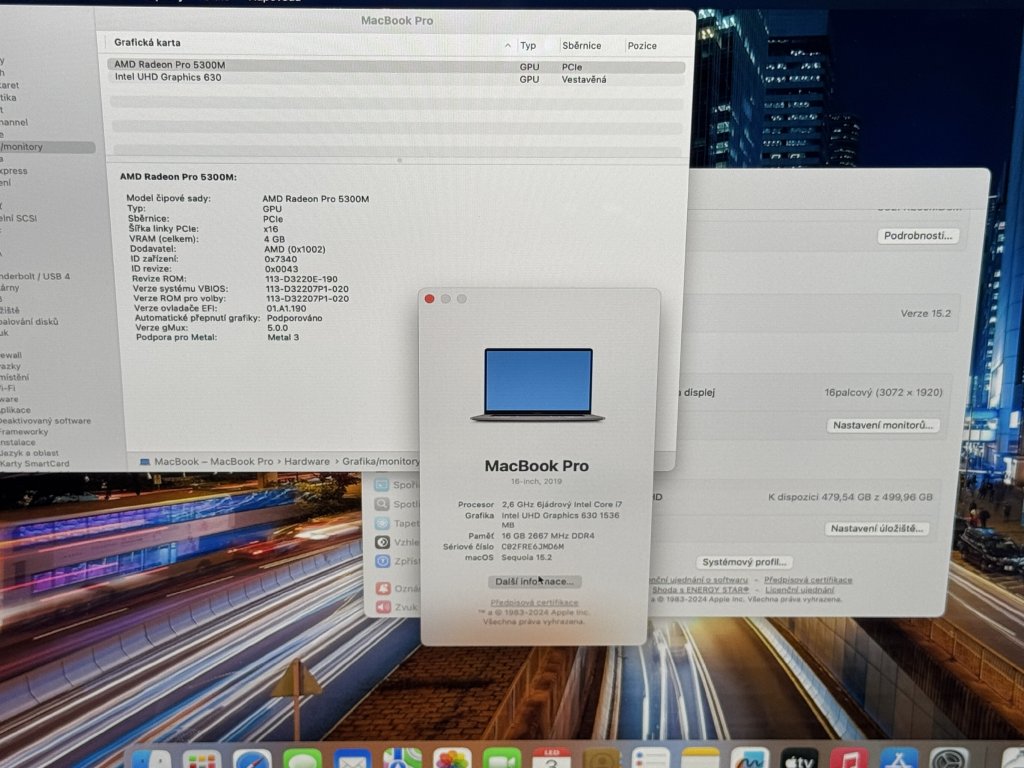Open Reminders app in Dock
The width and height of the screenshot is (1024, 768).
pos(651,760)
